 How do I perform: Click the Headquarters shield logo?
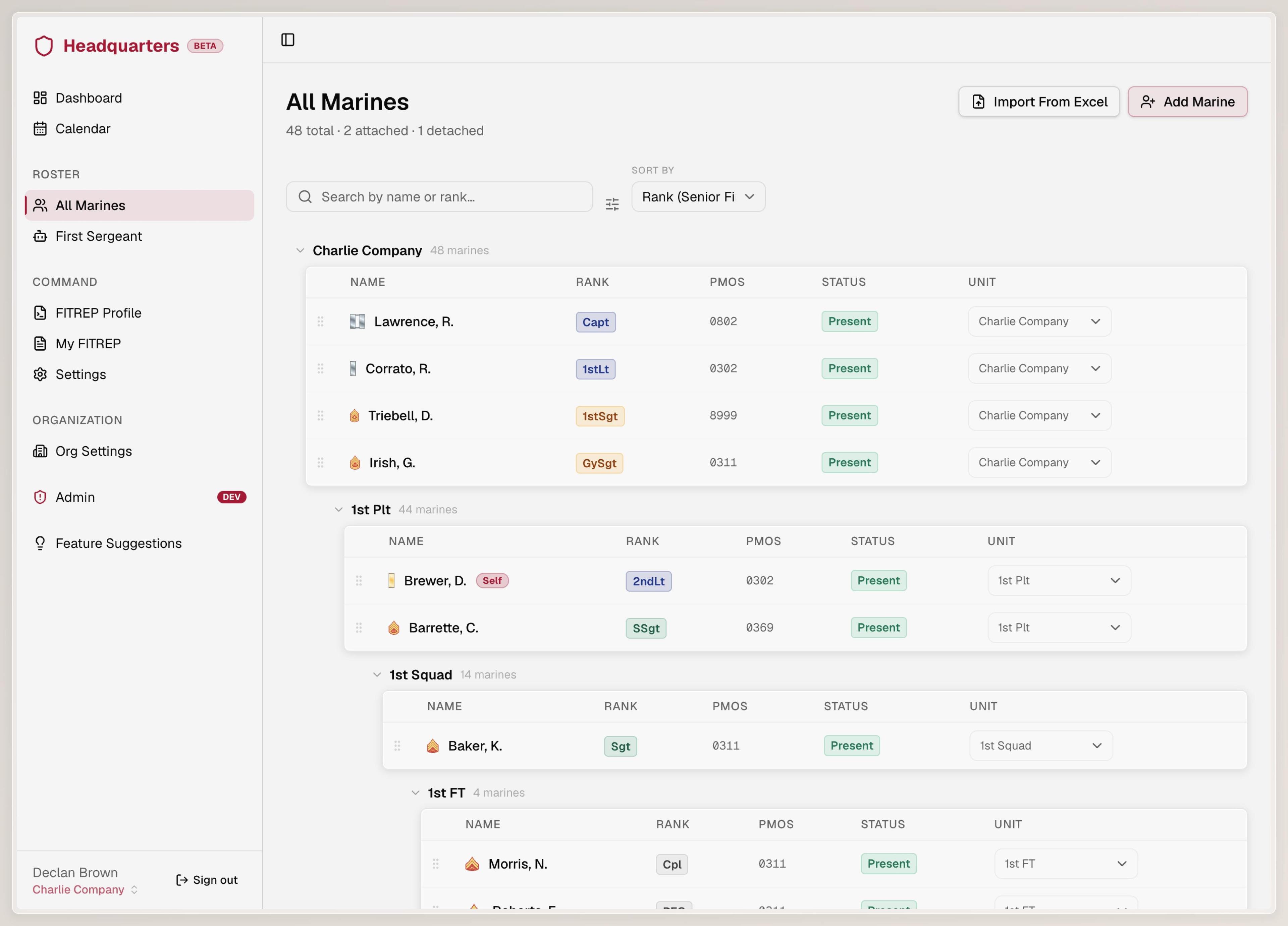(44, 46)
